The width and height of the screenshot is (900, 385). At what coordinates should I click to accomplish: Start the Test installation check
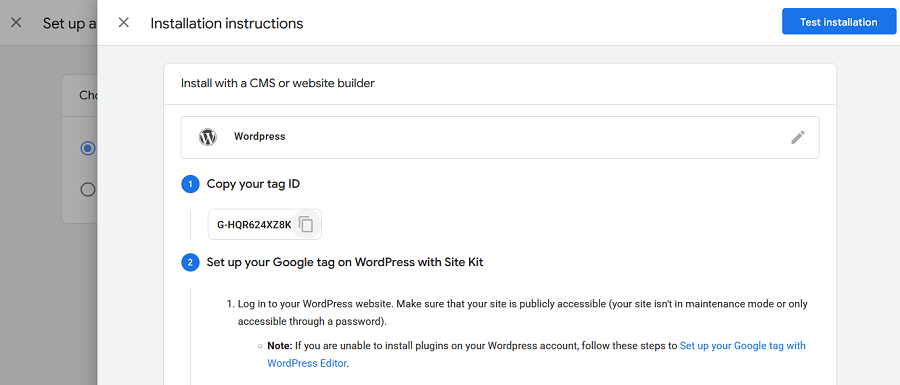839,22
